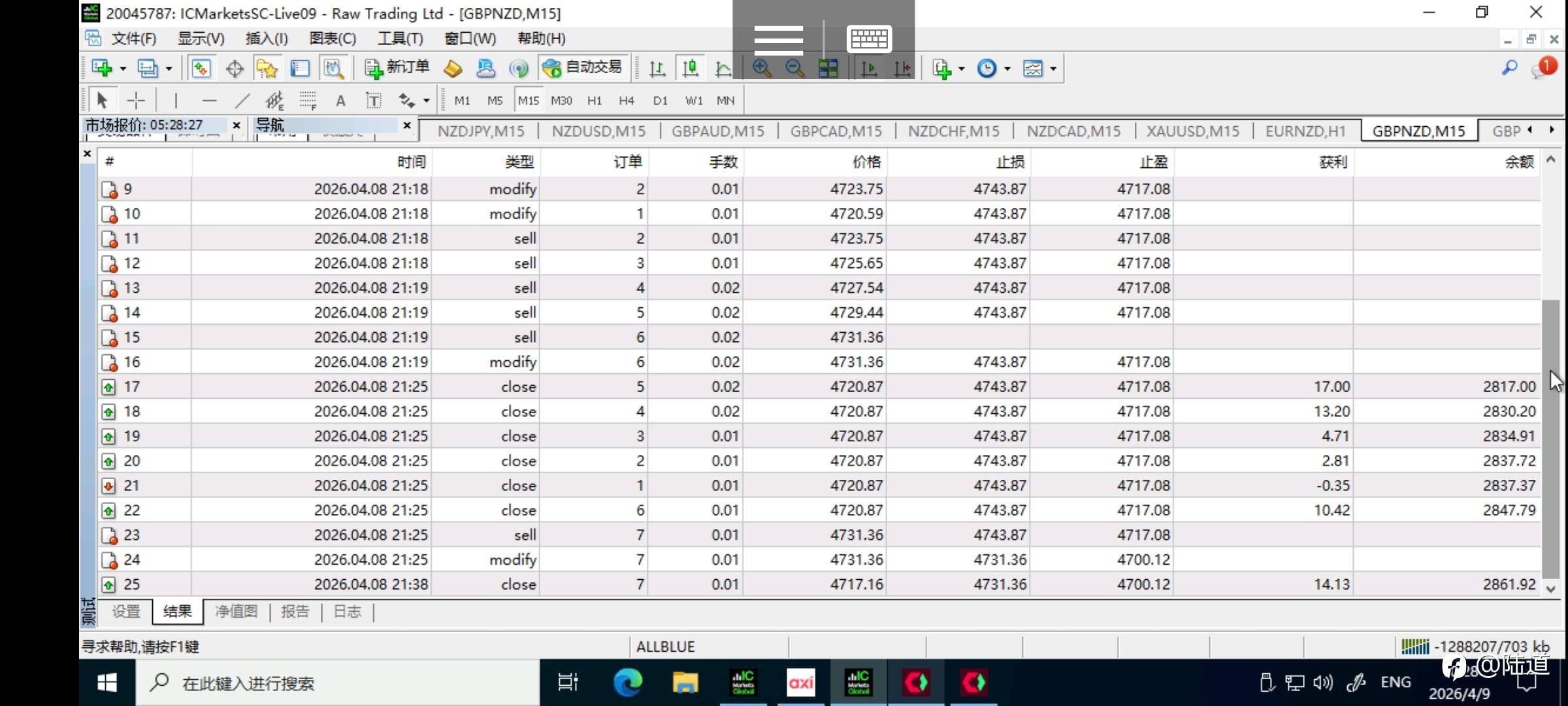Expand the new chart dropdown arrow
This screenshot has width=1568, height=706.
click(123, 69)
